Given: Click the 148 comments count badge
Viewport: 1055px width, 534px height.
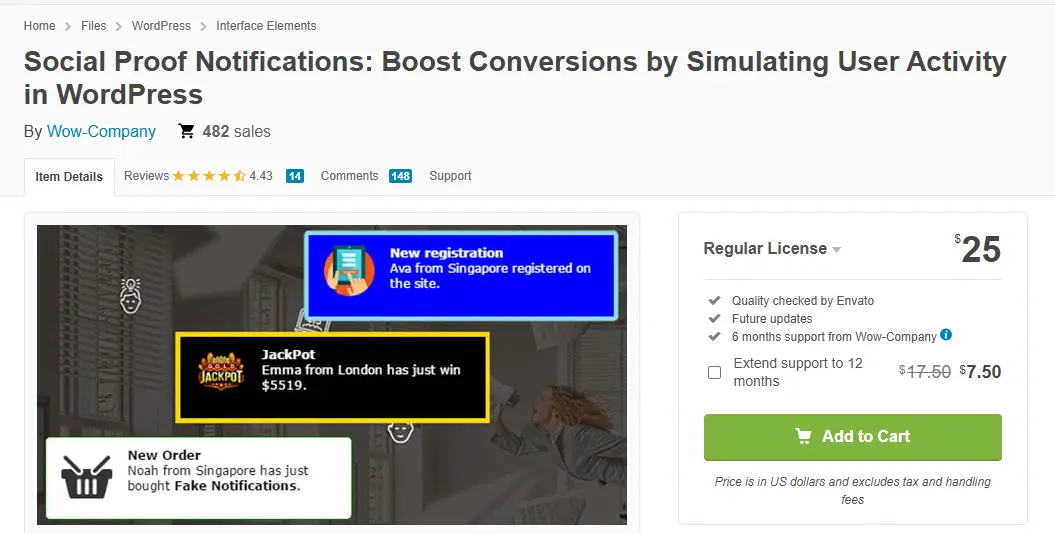Looking at the screenshot, I should [x=400, y=176].
